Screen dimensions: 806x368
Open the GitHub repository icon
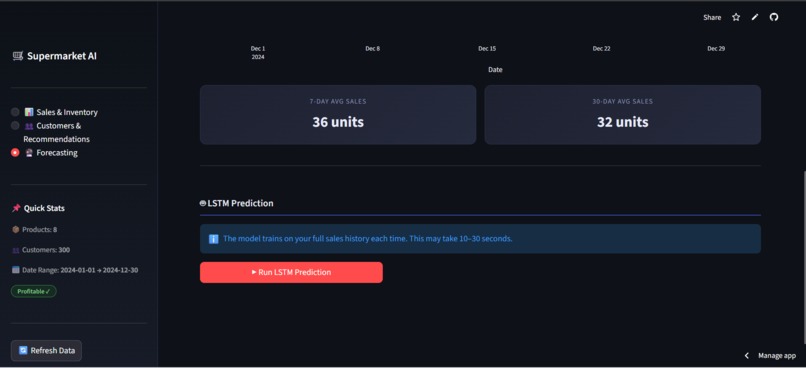pos(774,17)
